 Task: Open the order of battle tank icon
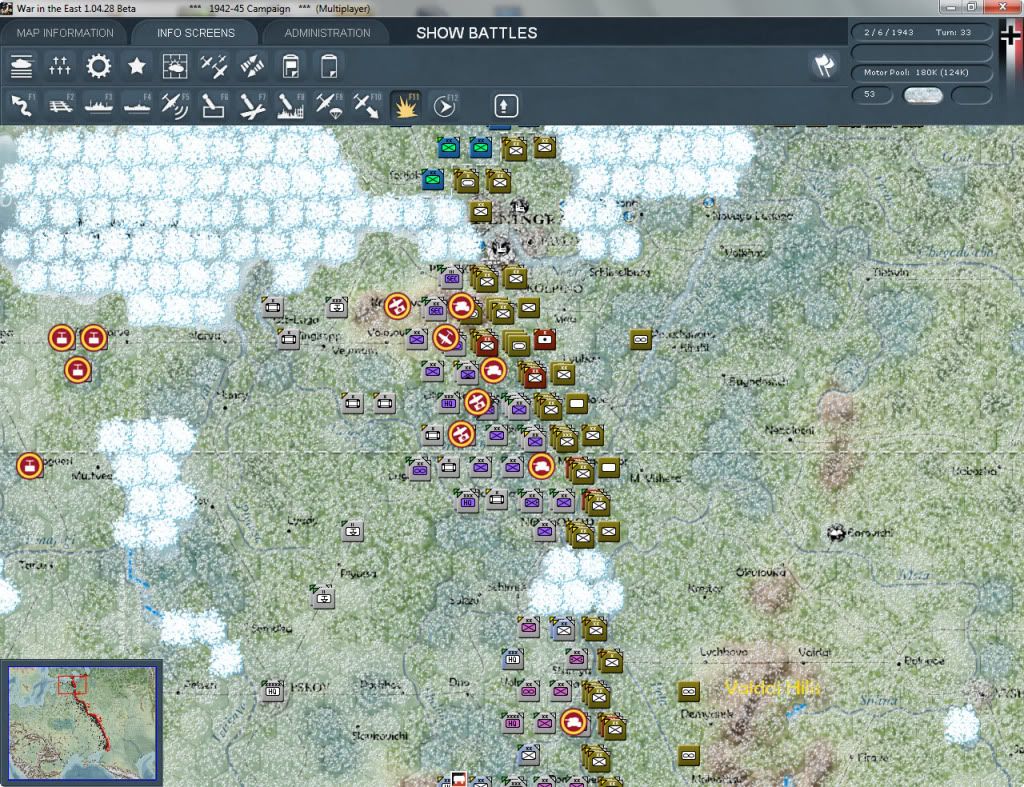coord(22,67)
